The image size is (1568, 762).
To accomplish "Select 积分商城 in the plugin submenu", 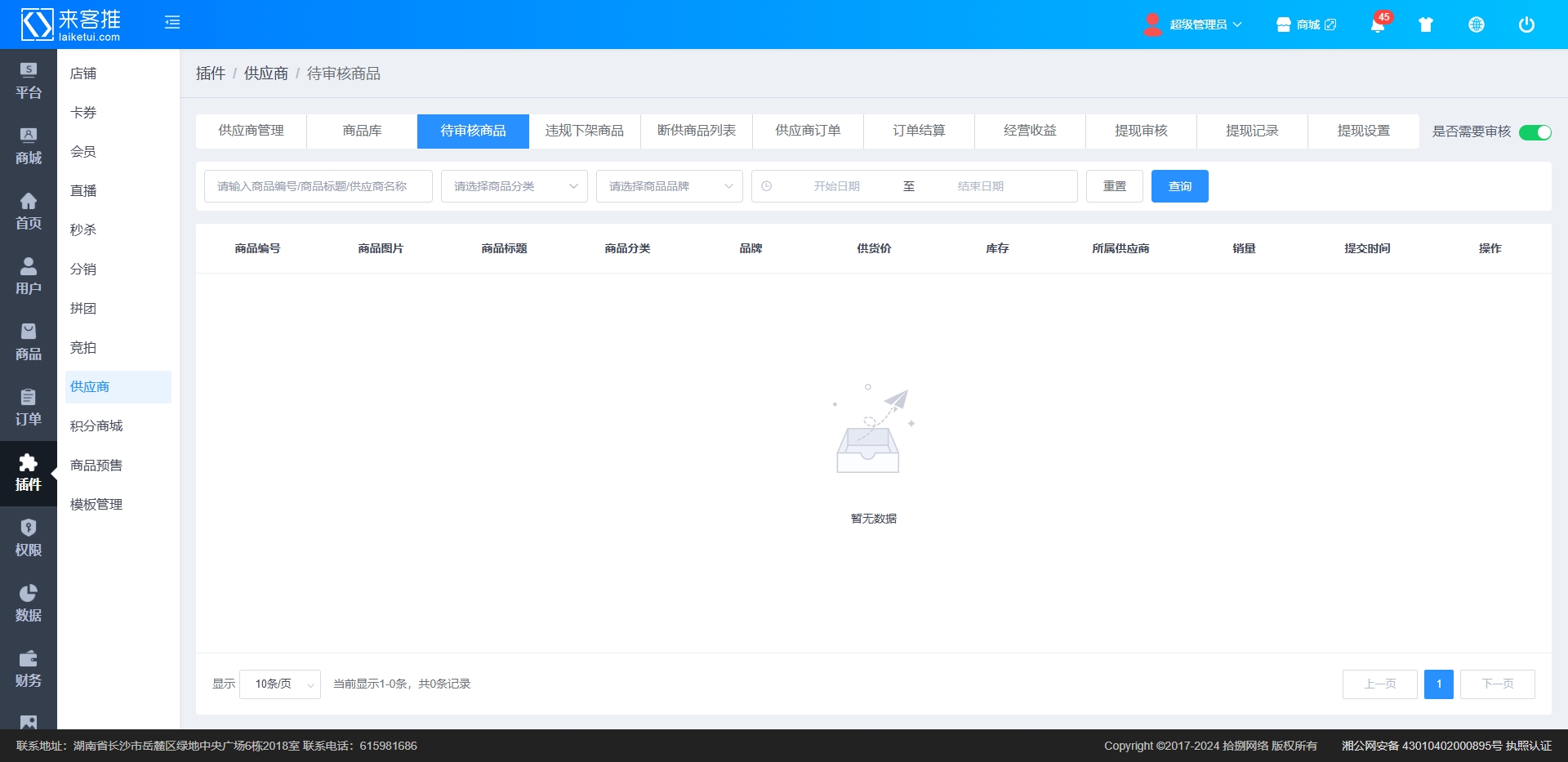I will tap(96, 426).
